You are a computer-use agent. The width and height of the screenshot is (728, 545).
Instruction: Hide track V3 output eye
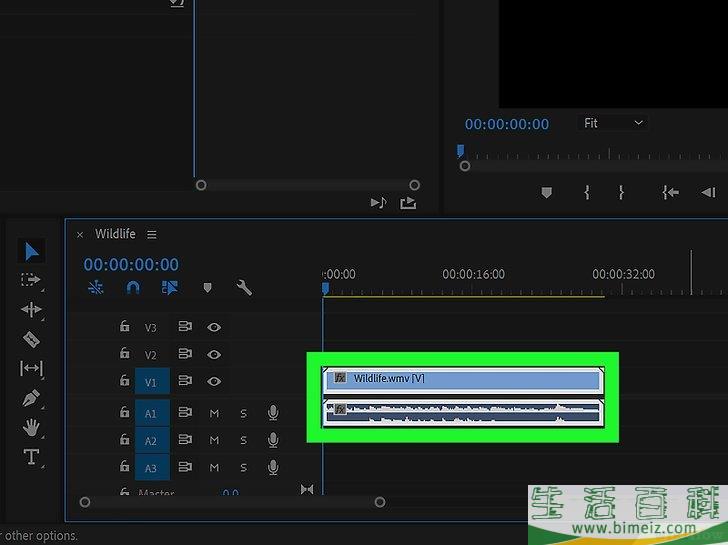click(214, 327)
